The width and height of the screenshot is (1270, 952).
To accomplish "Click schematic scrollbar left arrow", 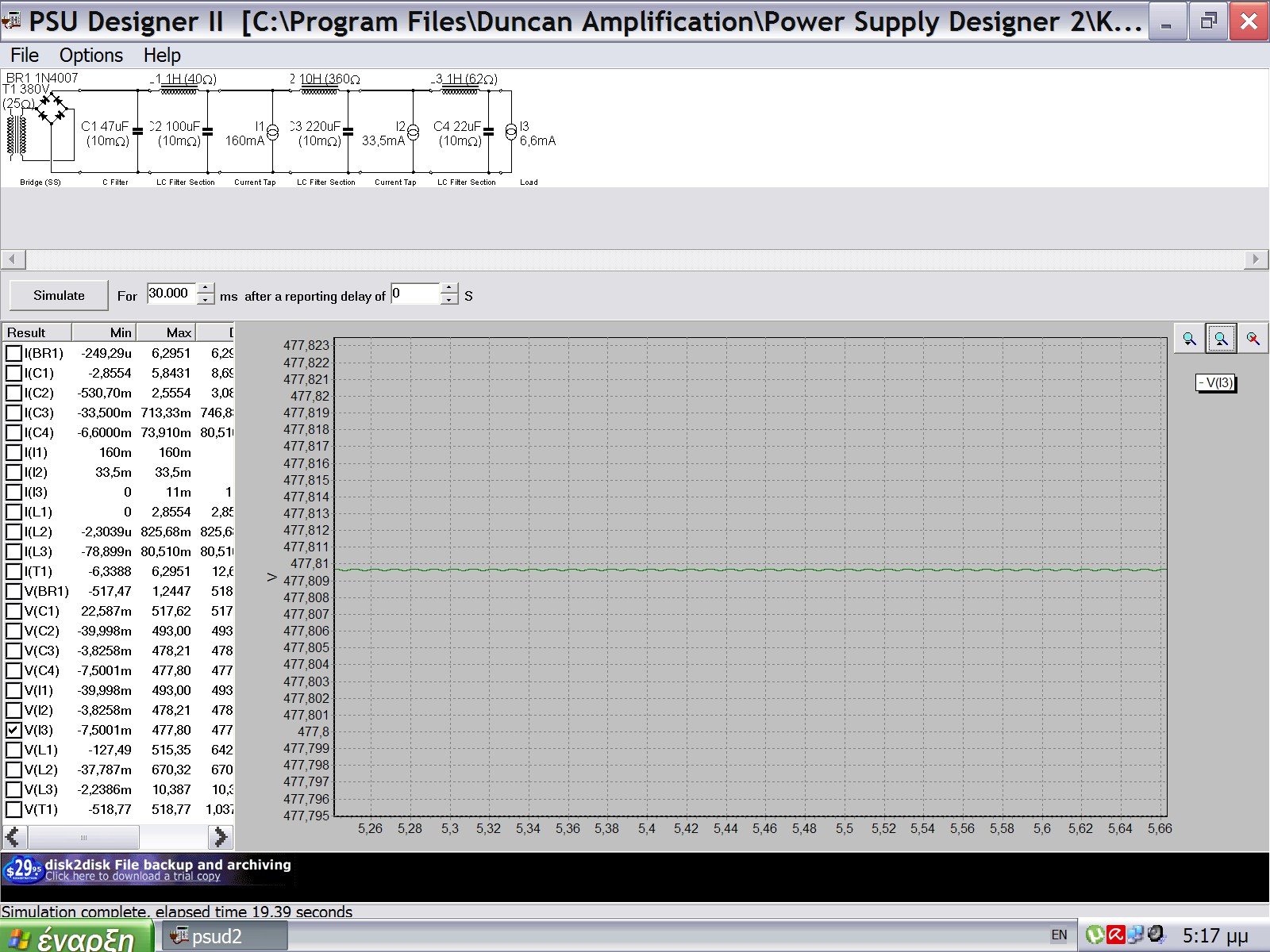I will [x=13, y=259].
